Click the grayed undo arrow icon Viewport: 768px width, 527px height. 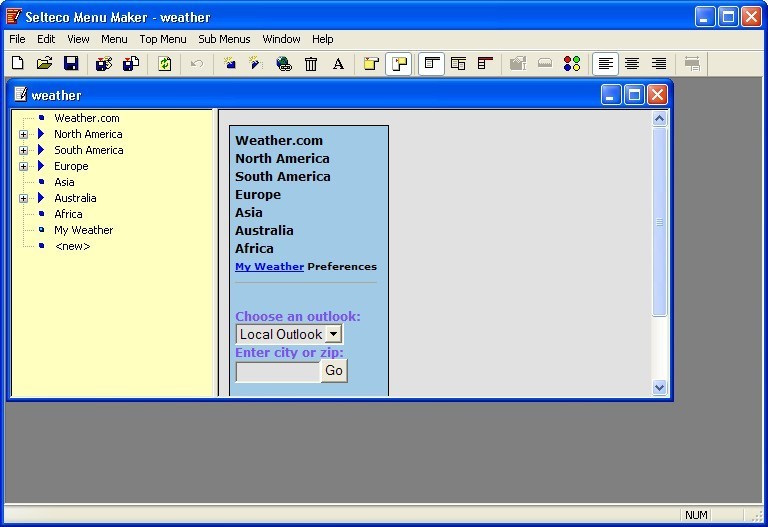[197, 64]
